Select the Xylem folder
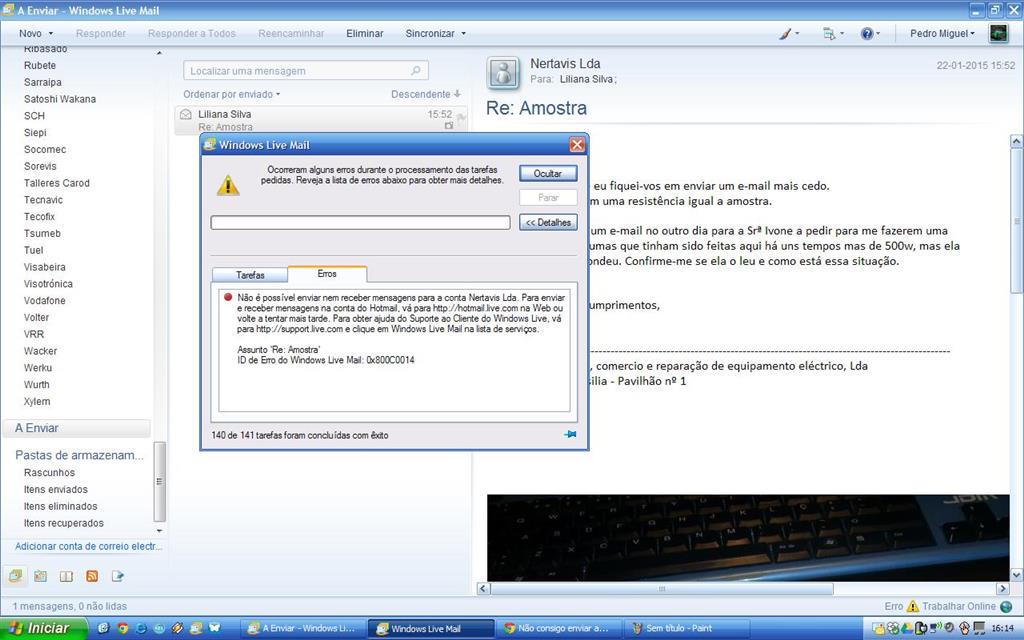This screenshot has height=640, width=1024. tap(37, 402)
